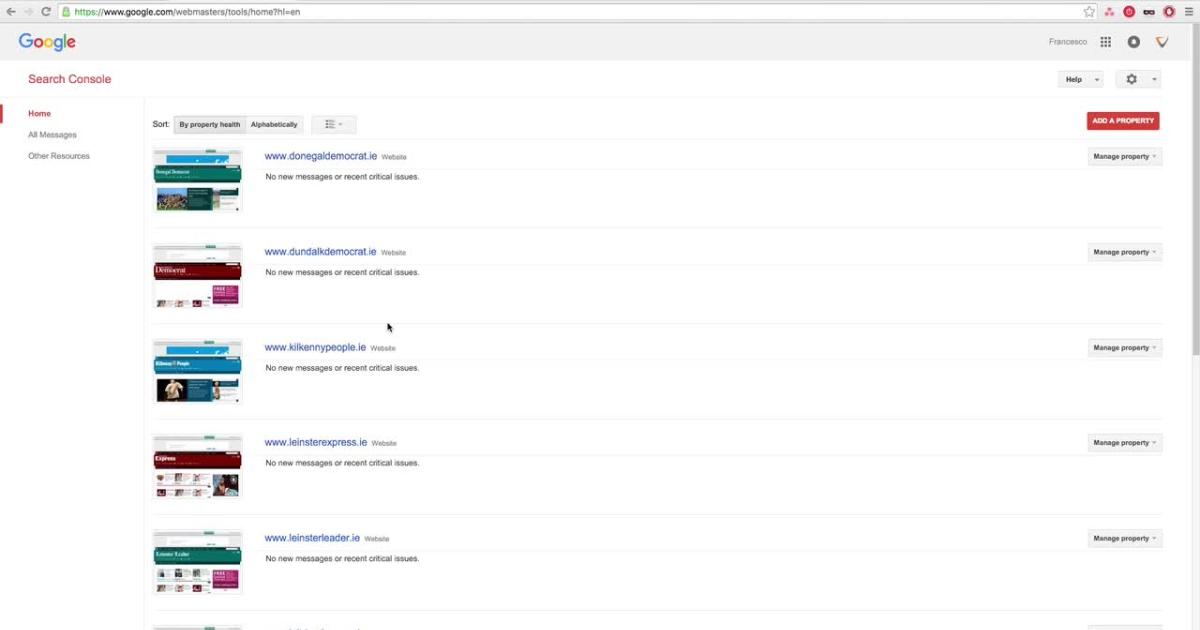Expand Manage property for donegaldemocrat.ie
Image resolution: width=1200 pixels, height=630 pixels.
coord(1125,157)
